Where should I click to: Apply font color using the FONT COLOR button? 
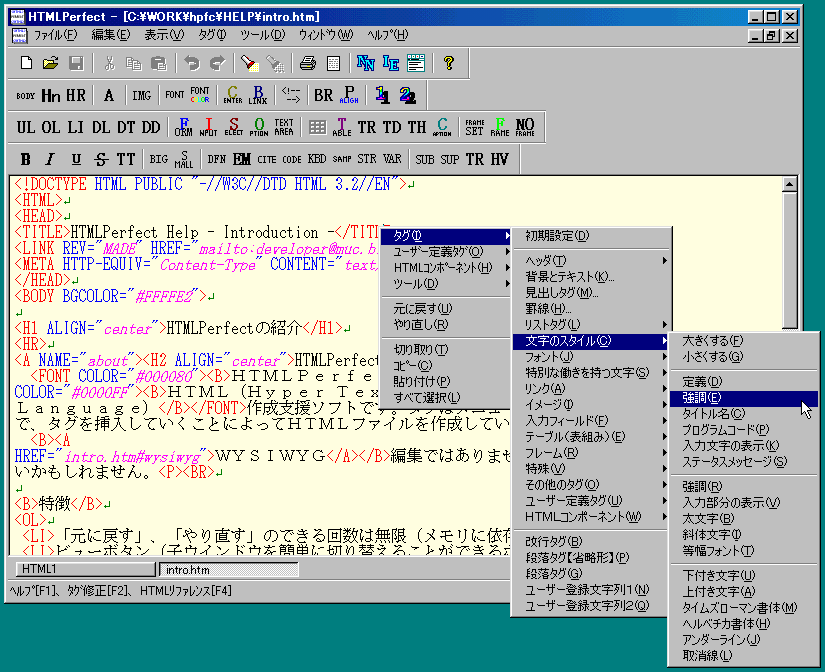[x=200, y=95]
